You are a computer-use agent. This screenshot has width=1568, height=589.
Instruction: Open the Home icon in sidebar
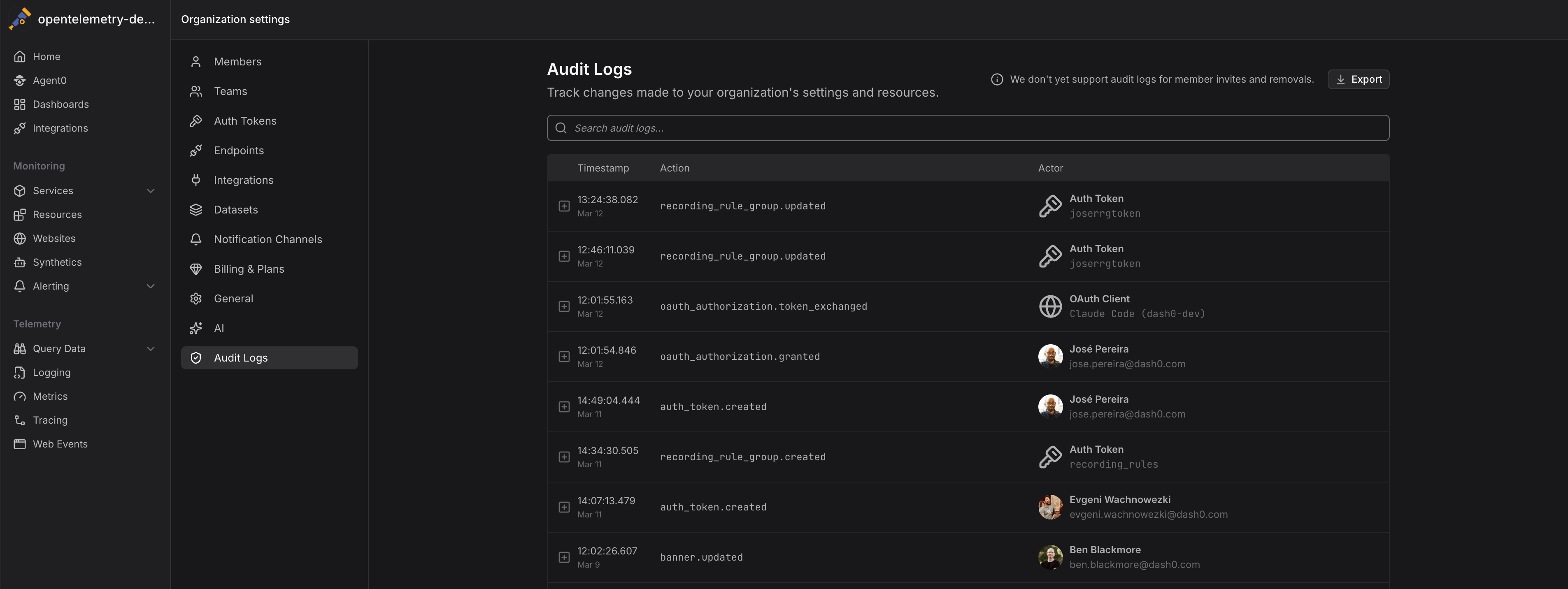click(20, 56)
